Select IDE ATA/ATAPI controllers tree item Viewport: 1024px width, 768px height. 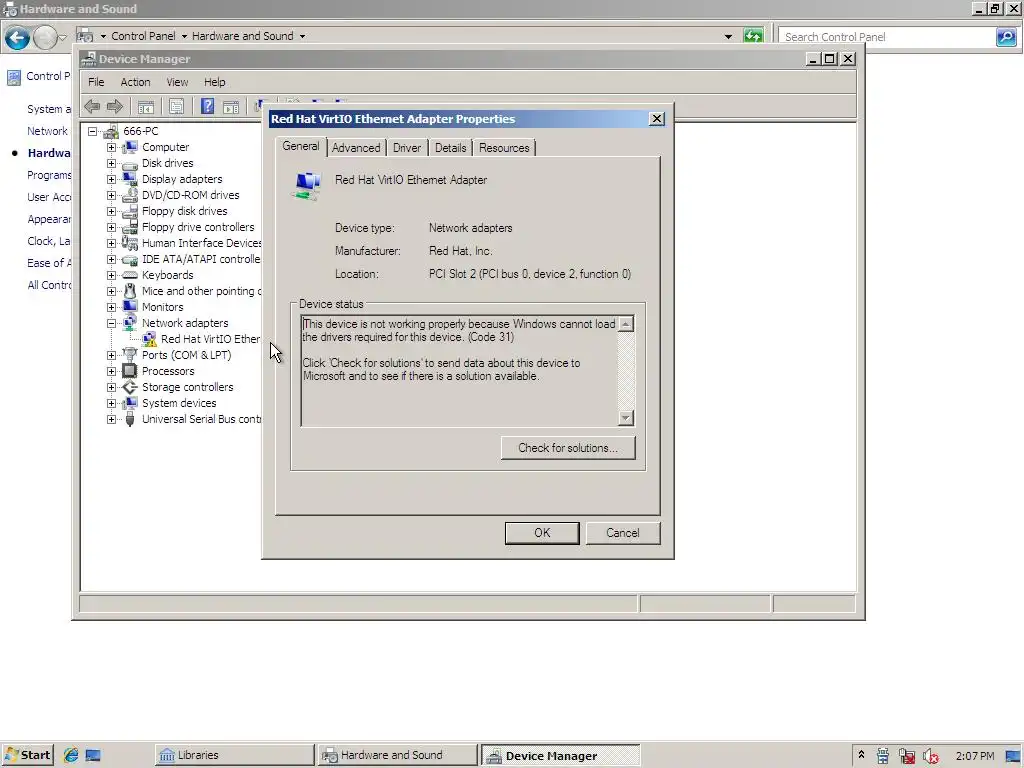click(x=201, y=259)
